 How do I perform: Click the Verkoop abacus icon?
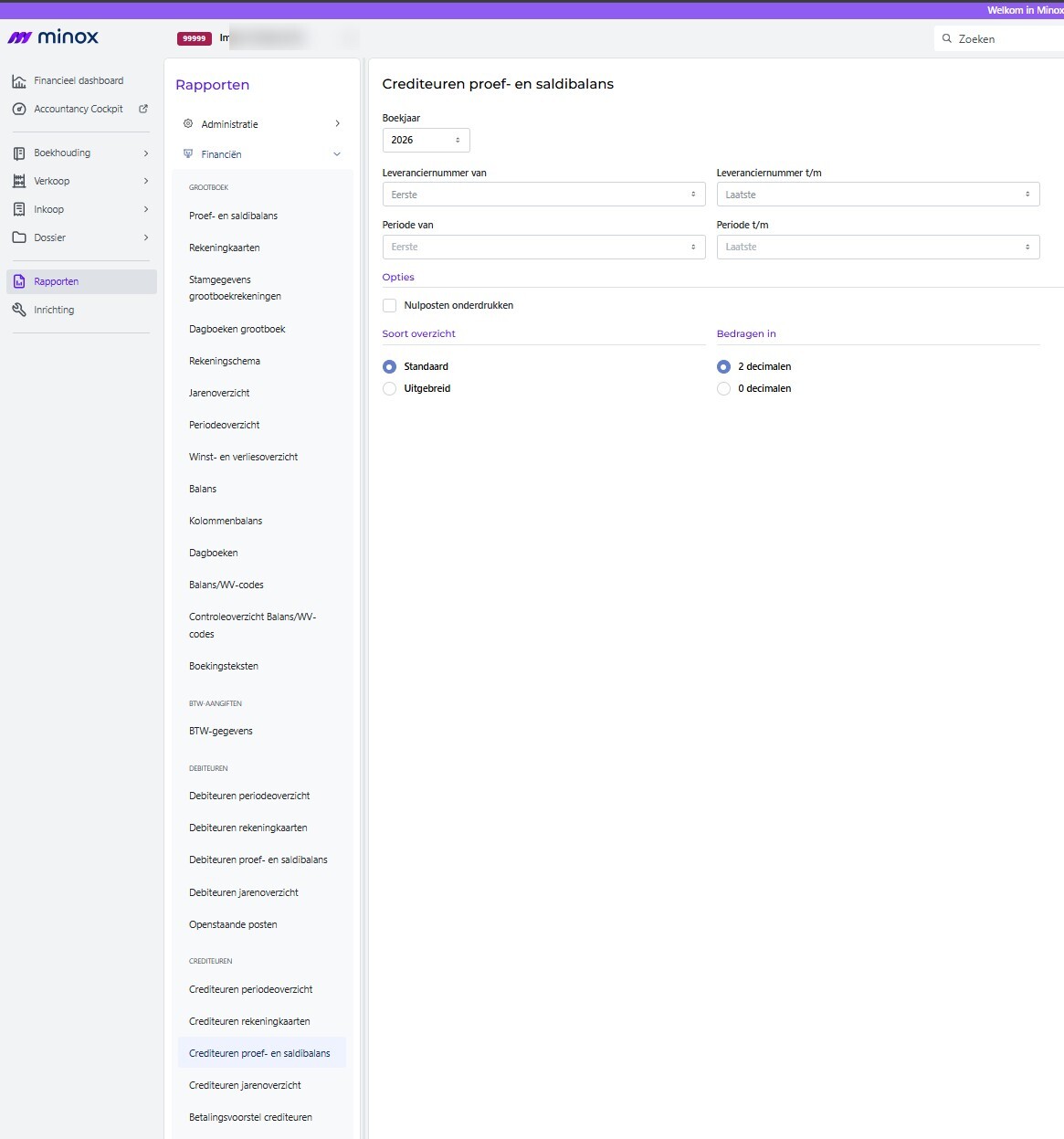click(19, 181)
